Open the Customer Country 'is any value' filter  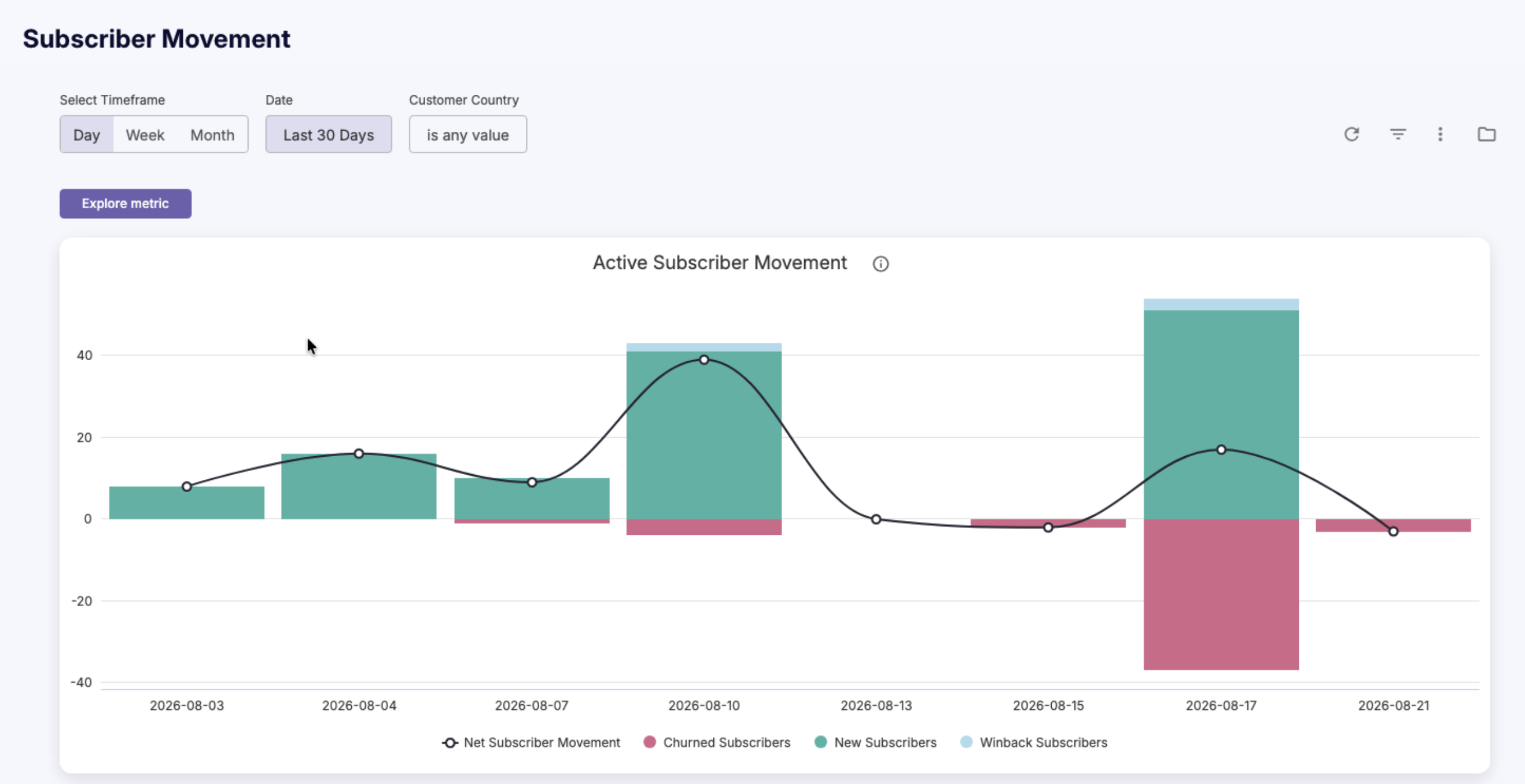click(467, 134)
